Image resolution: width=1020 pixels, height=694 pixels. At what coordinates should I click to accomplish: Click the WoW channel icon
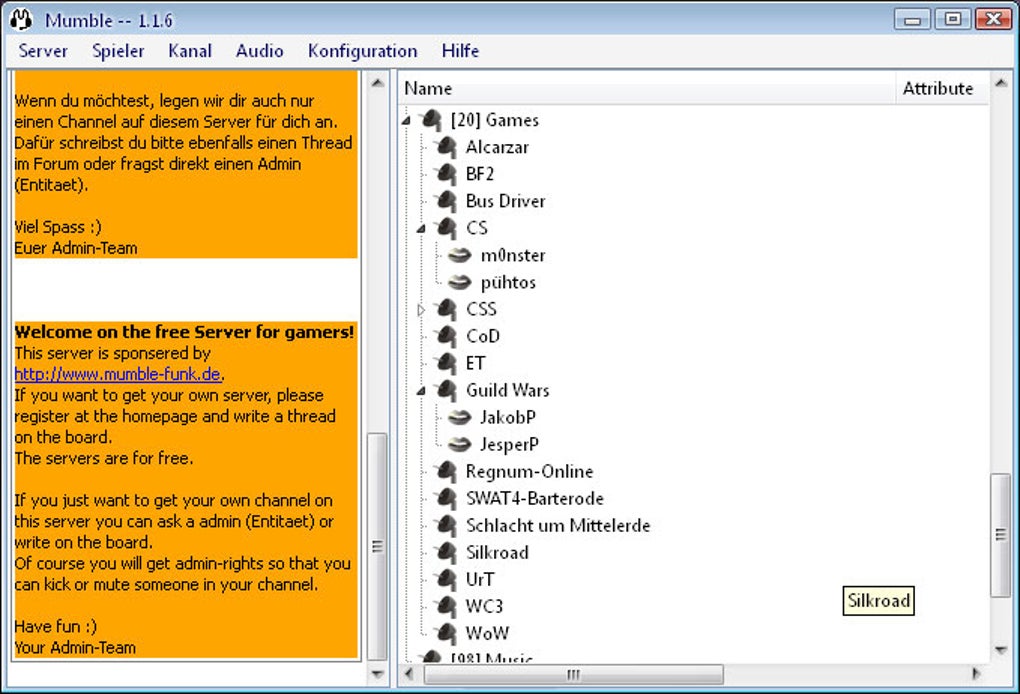[x=446, y=633]
